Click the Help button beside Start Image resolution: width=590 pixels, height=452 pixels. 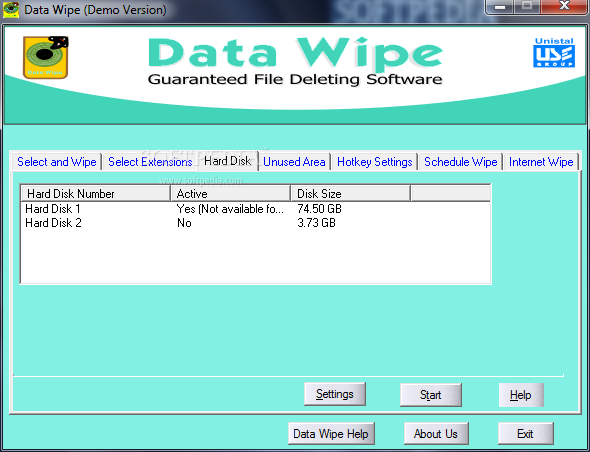(x=521, y=395)
